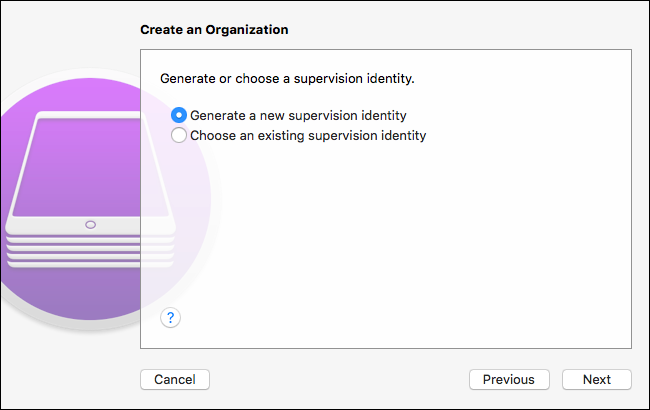This screenshot has width=650, height=410.
Task: Click the top iPad's screen in the illustration
Action: (90, 165)
